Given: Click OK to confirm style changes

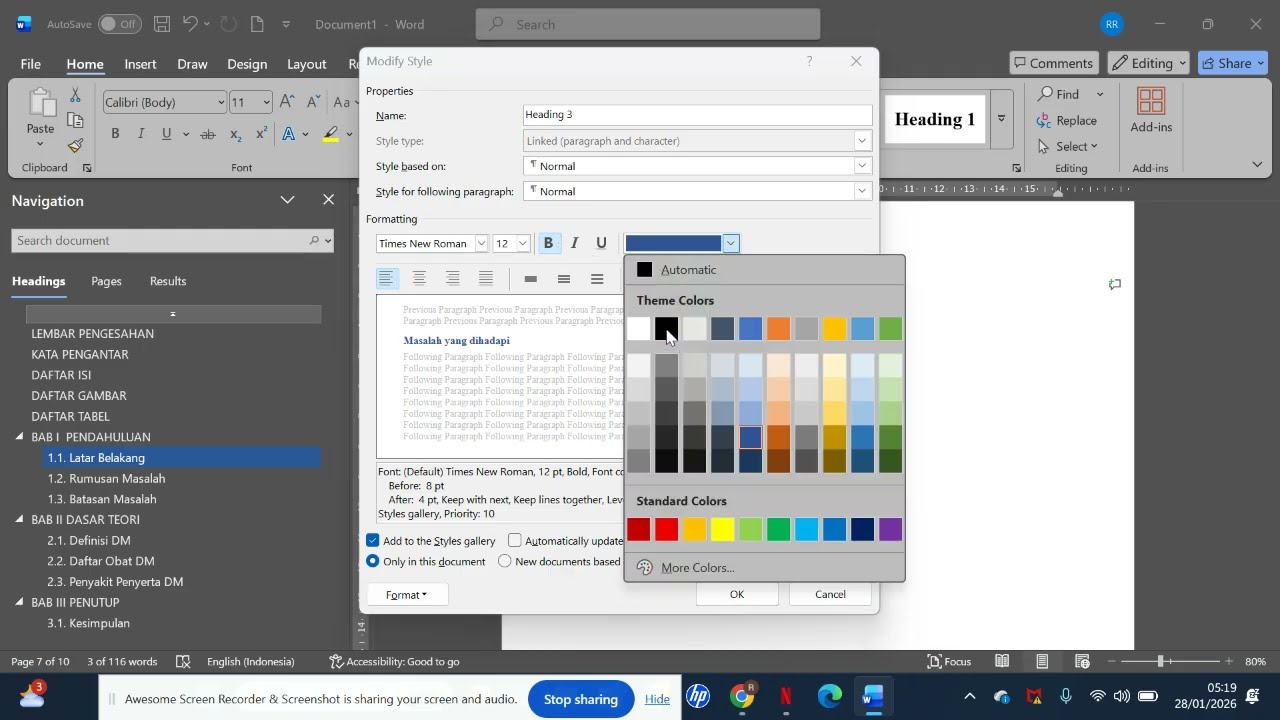Looking at the screenshot, I should 736,594.
